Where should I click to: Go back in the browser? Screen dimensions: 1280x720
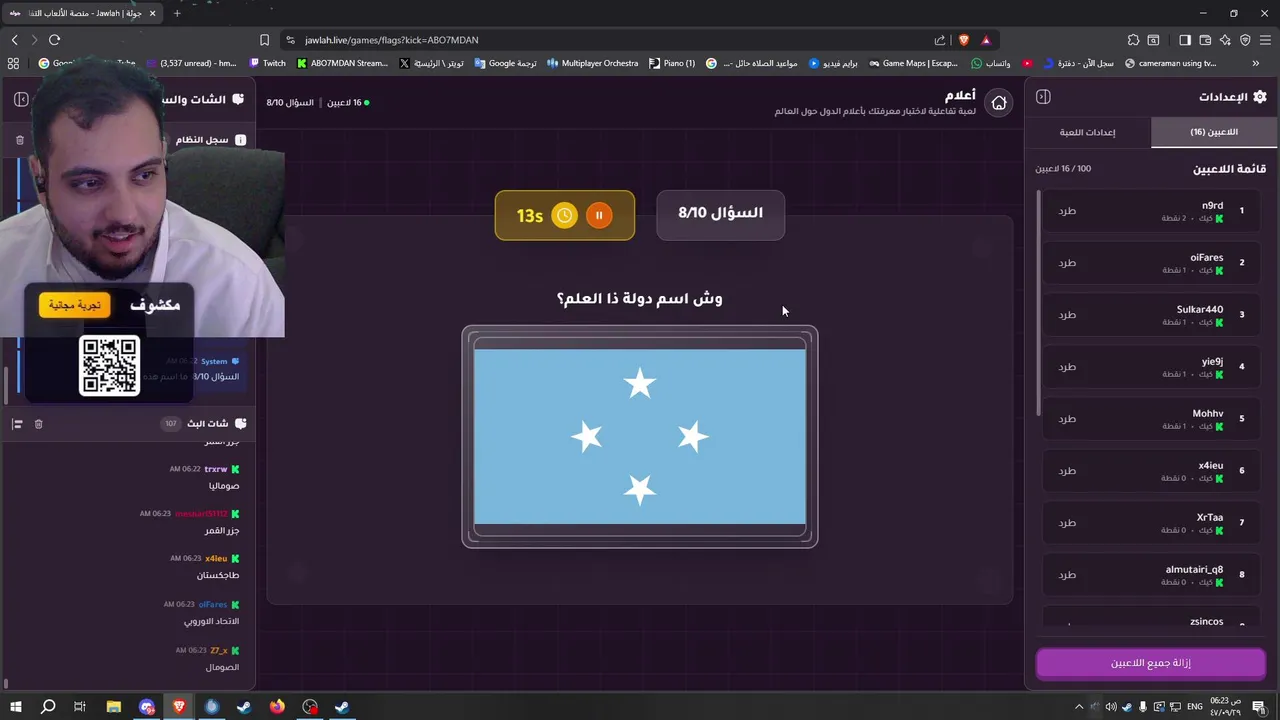tap(14, 40)
